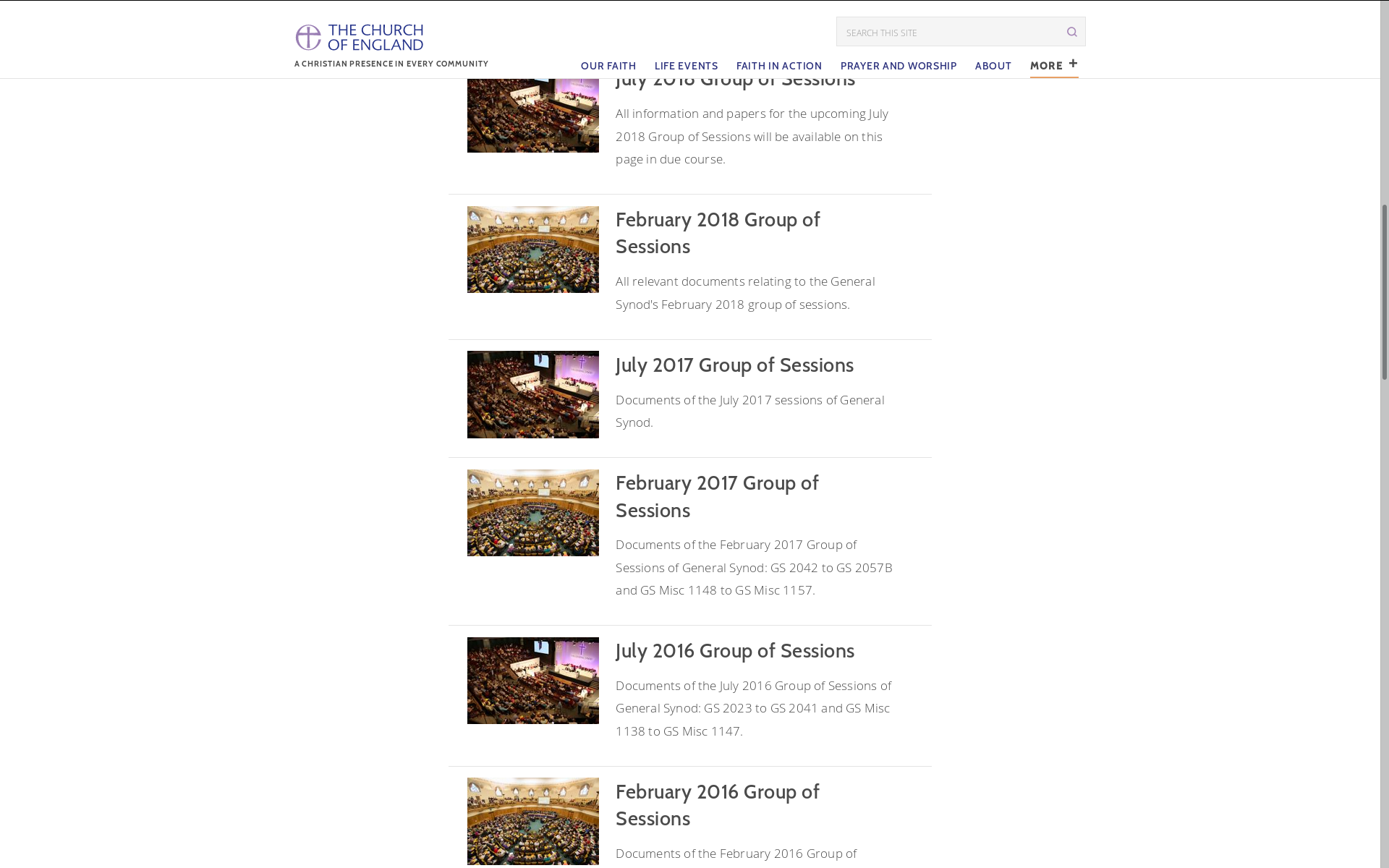The image size is (1389, 868).
Task: Click the OUR FAITH navigation icon
Action: pos(608,65)
